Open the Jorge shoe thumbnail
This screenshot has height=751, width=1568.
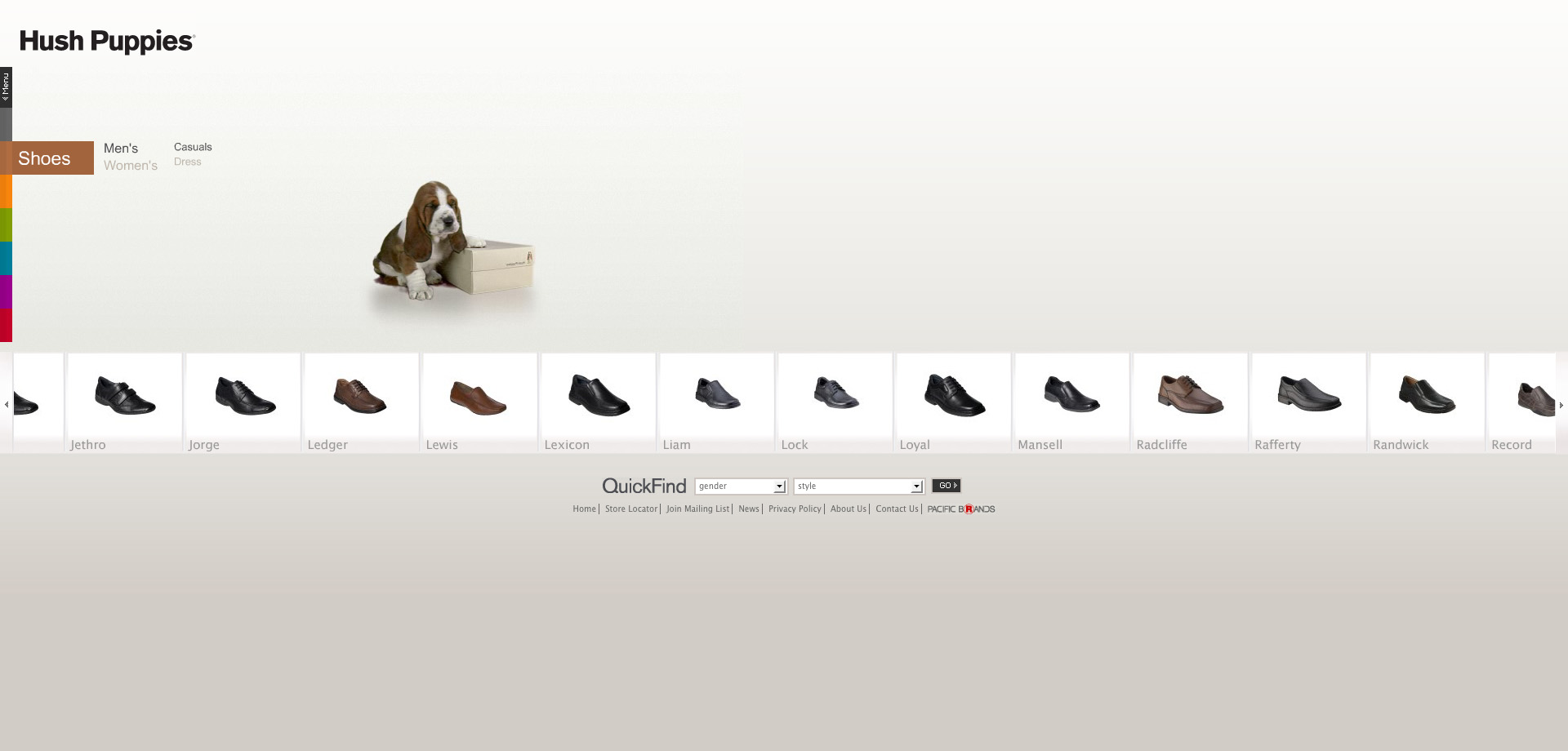point(243,402)
